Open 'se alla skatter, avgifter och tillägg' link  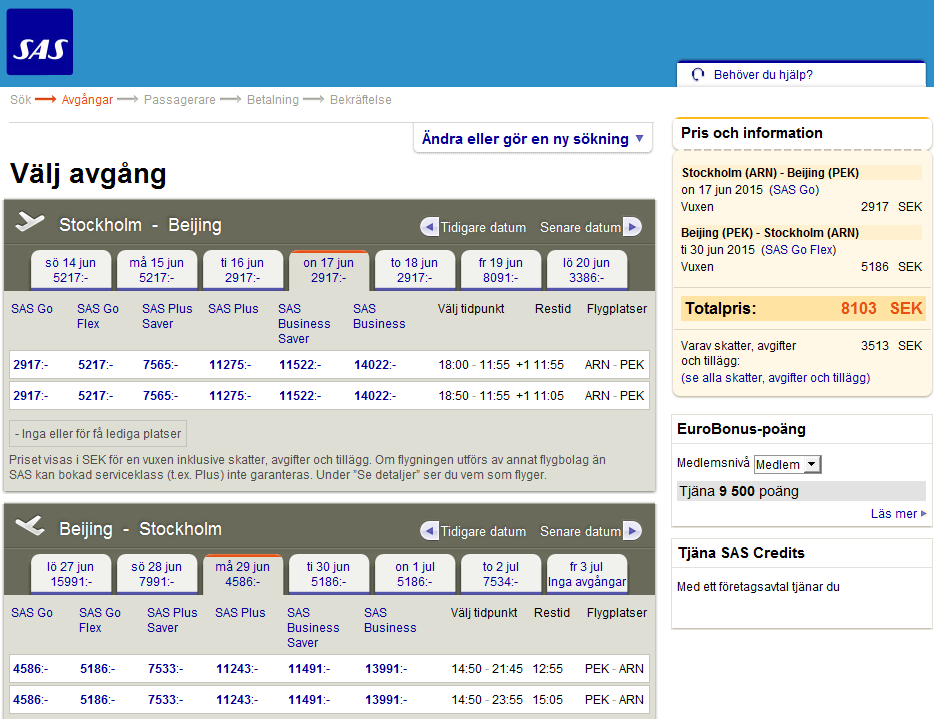click(775, 378)
